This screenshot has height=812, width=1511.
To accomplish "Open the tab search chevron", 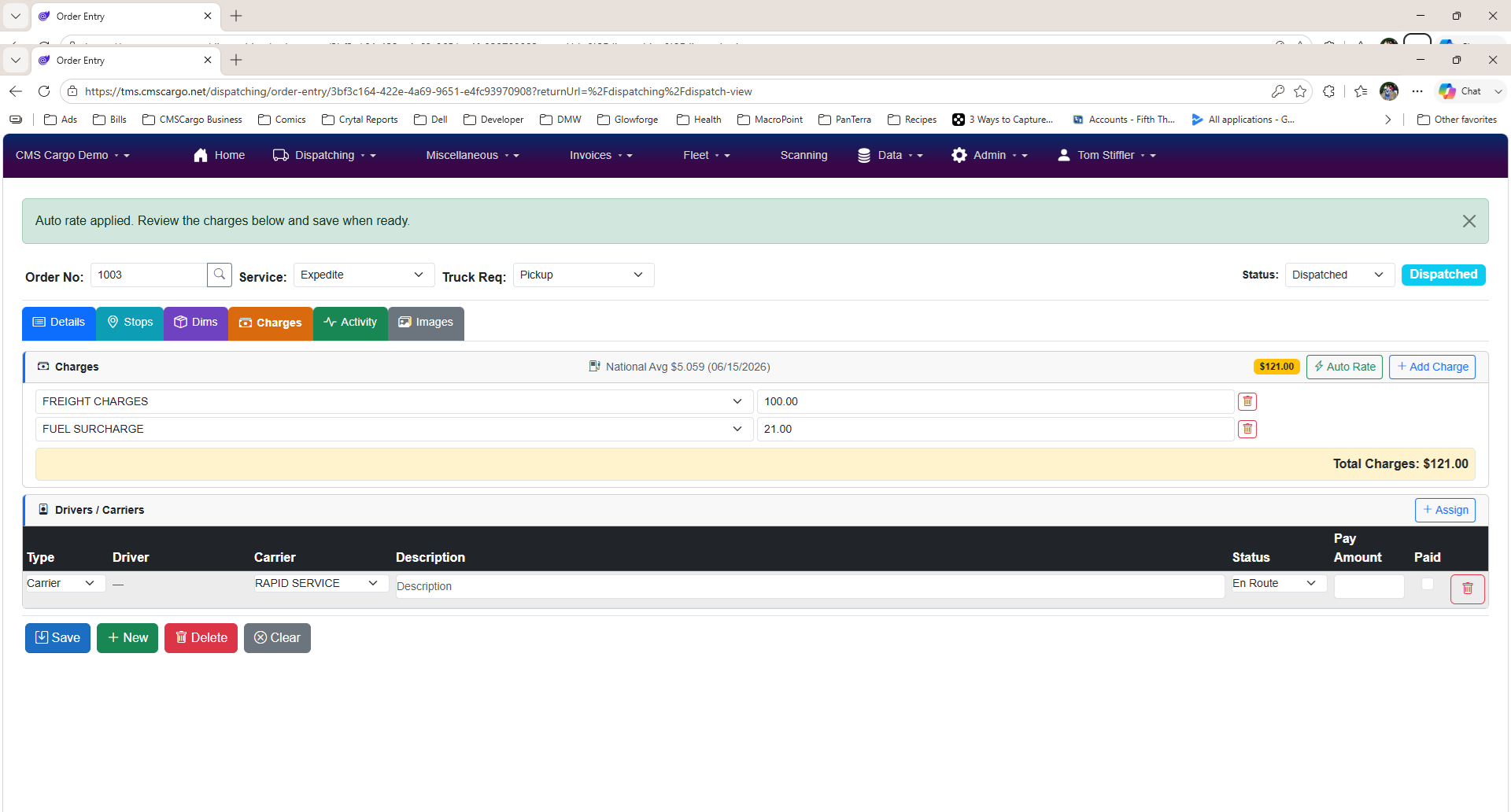I will coord(15,60).
